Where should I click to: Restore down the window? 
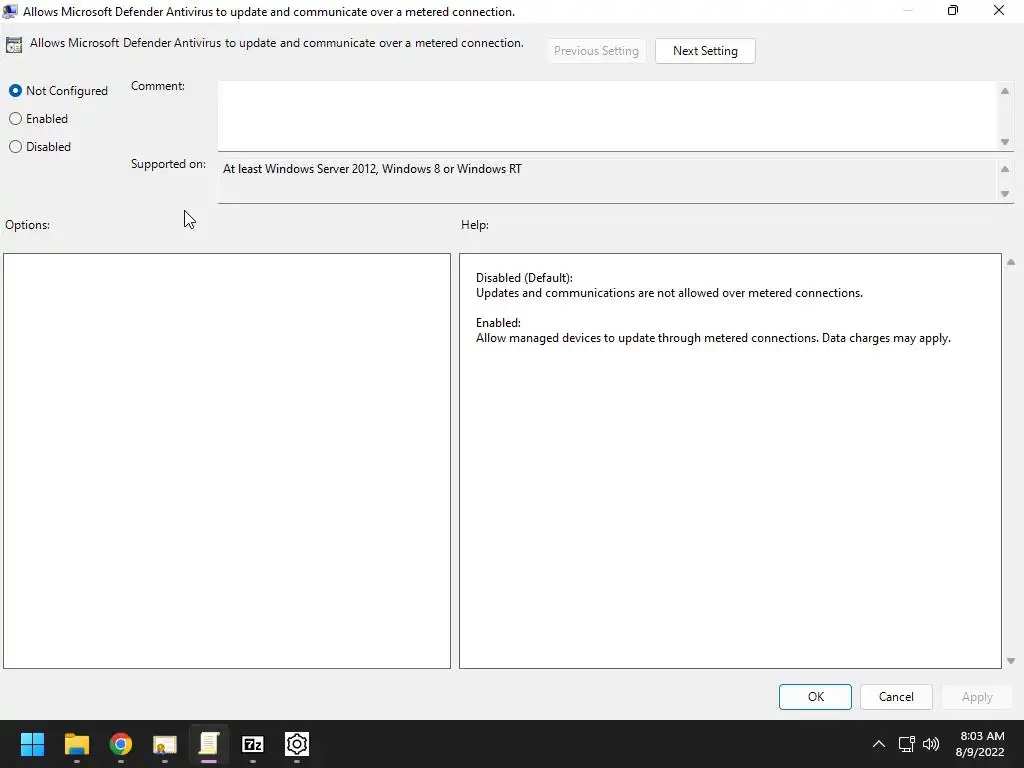953,10
